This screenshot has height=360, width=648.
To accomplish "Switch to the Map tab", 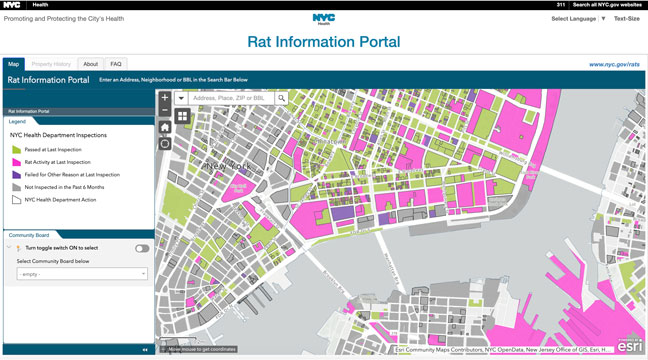I will click(14, 64).
